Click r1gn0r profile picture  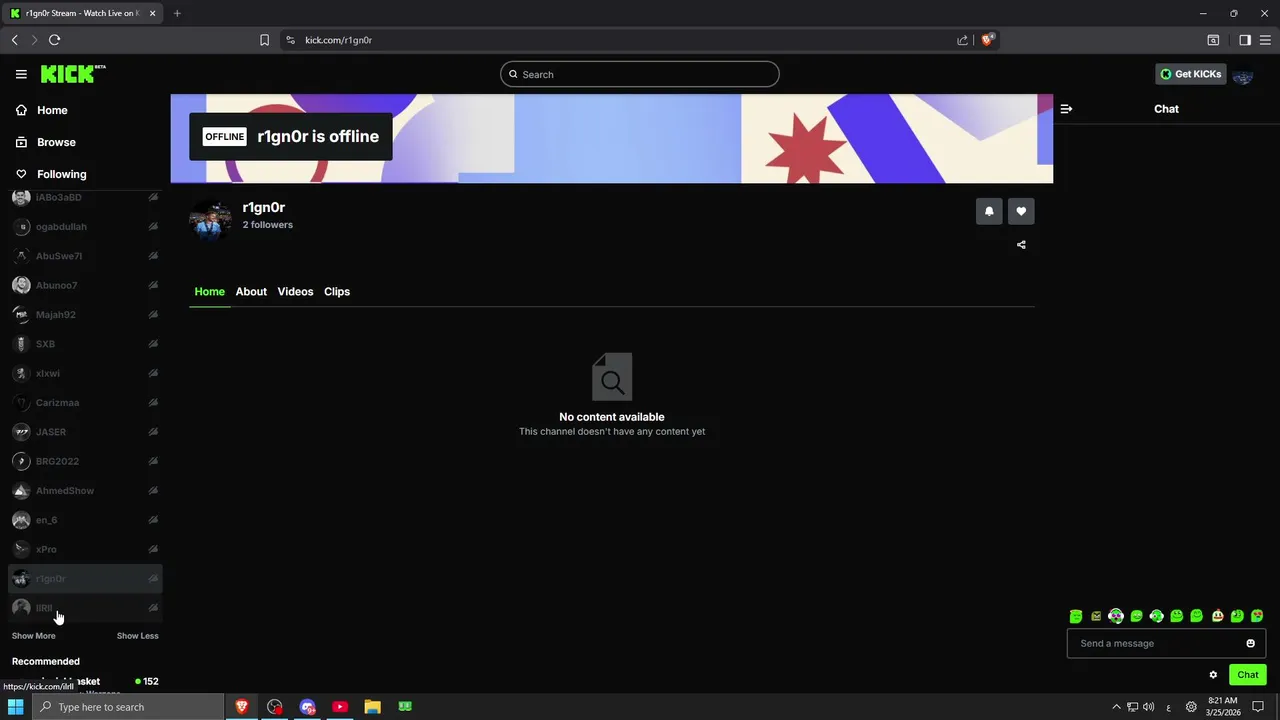coord(210,220)
